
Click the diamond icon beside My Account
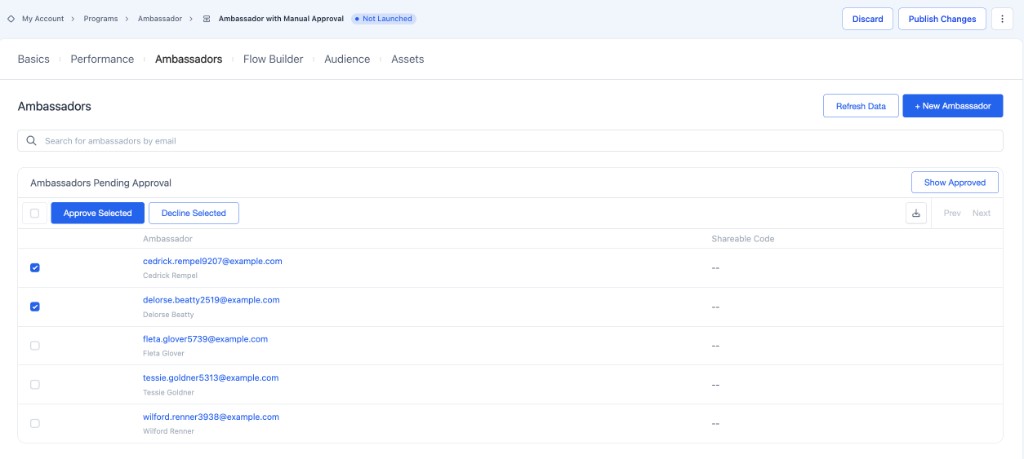tap(10, 19)
